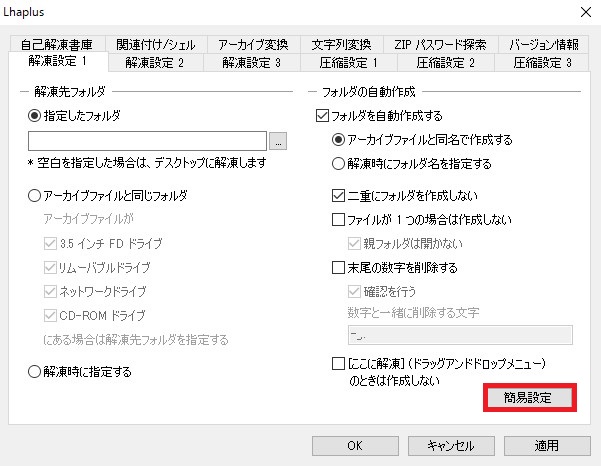
Task: Click the browse folder button (...)
Action: (278, 141)
